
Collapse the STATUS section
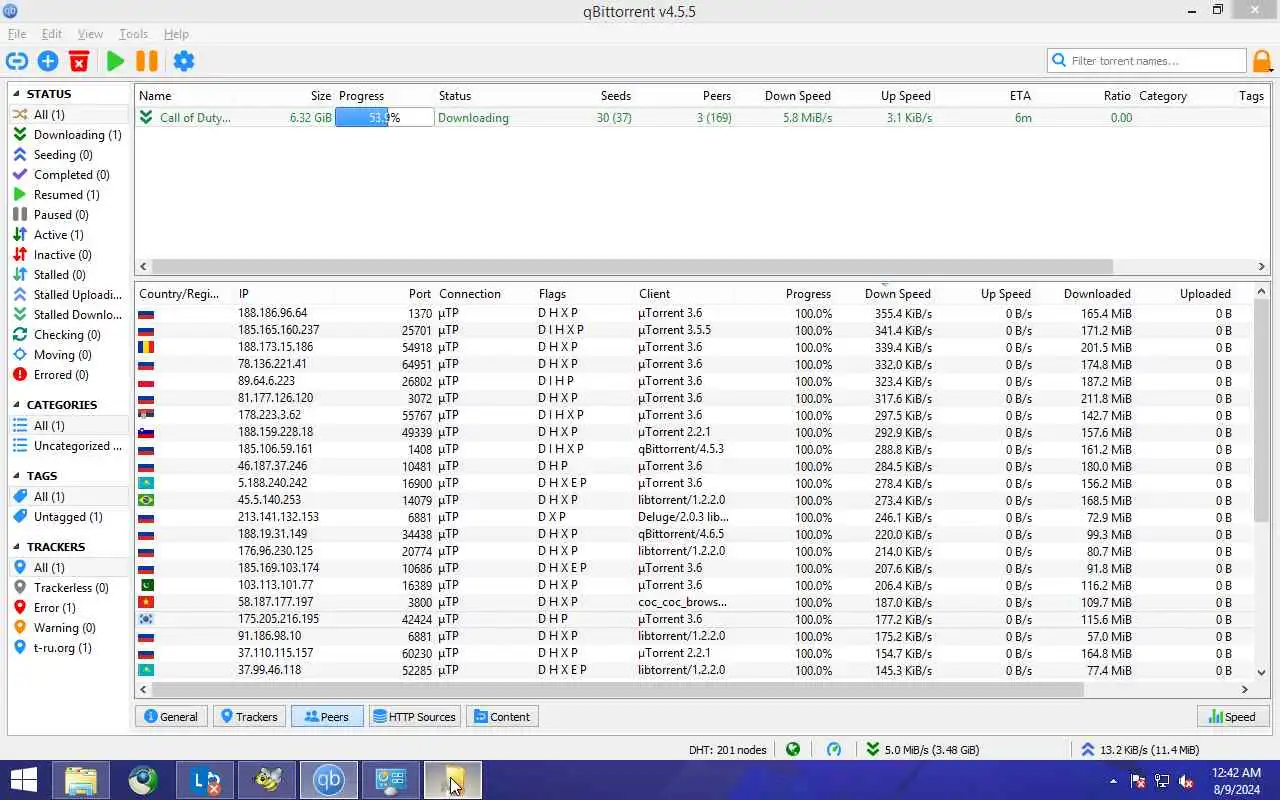click(17, 94)
